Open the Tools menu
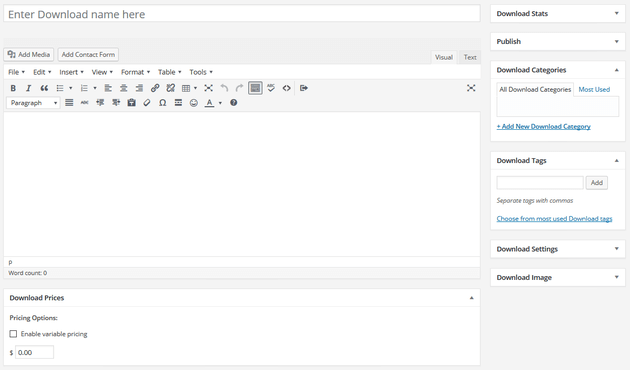This screenshot has height=370, width=630. pos(201,72)
